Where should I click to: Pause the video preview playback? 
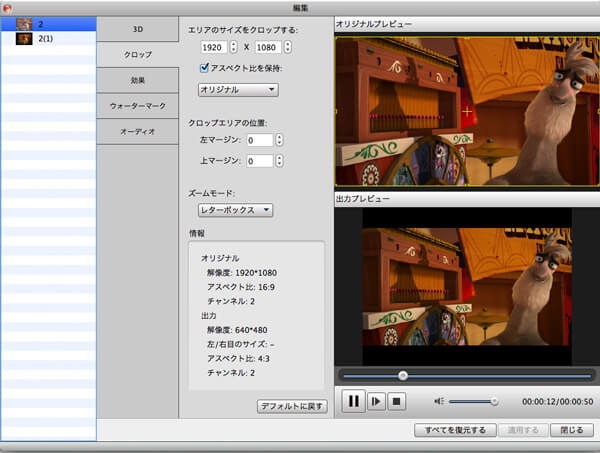354,401
